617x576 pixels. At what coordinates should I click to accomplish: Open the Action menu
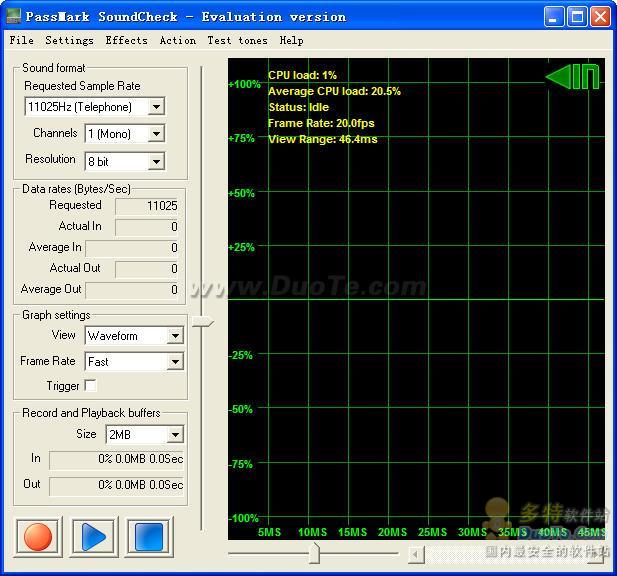tap(177, 40)
